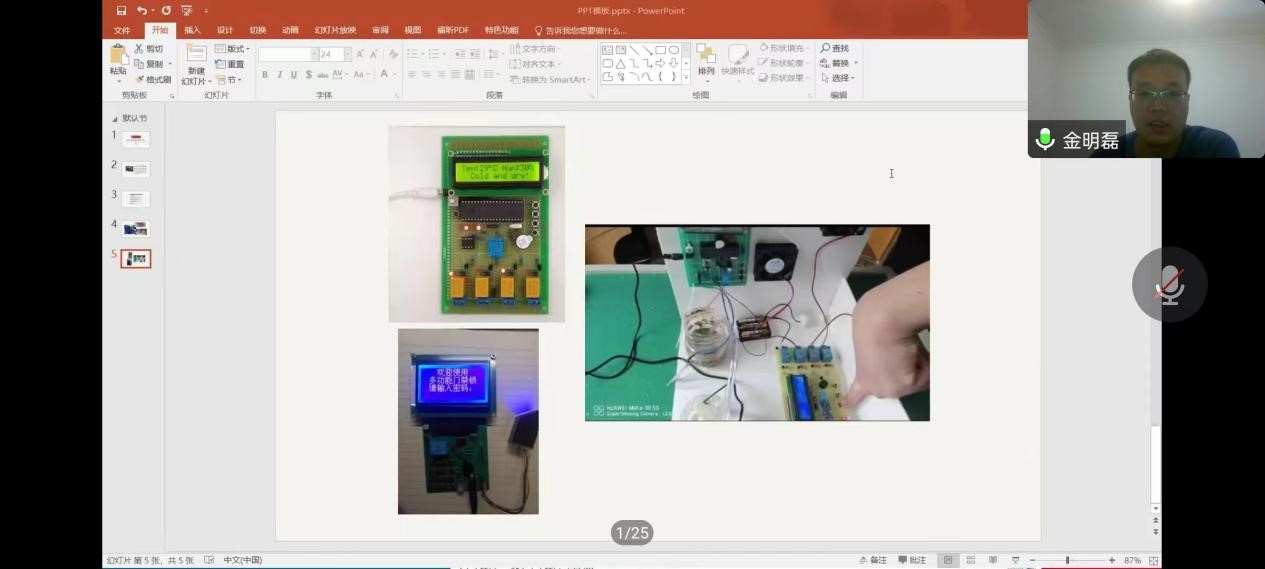Screen dimensions: 1265x569
Task: Click the Save icon in quick access toolbar
Action: point(121,11)
